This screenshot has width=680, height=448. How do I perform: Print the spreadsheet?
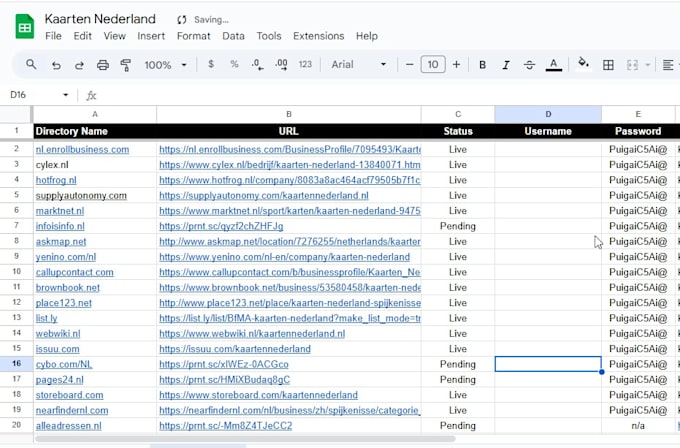coord(103,65)
